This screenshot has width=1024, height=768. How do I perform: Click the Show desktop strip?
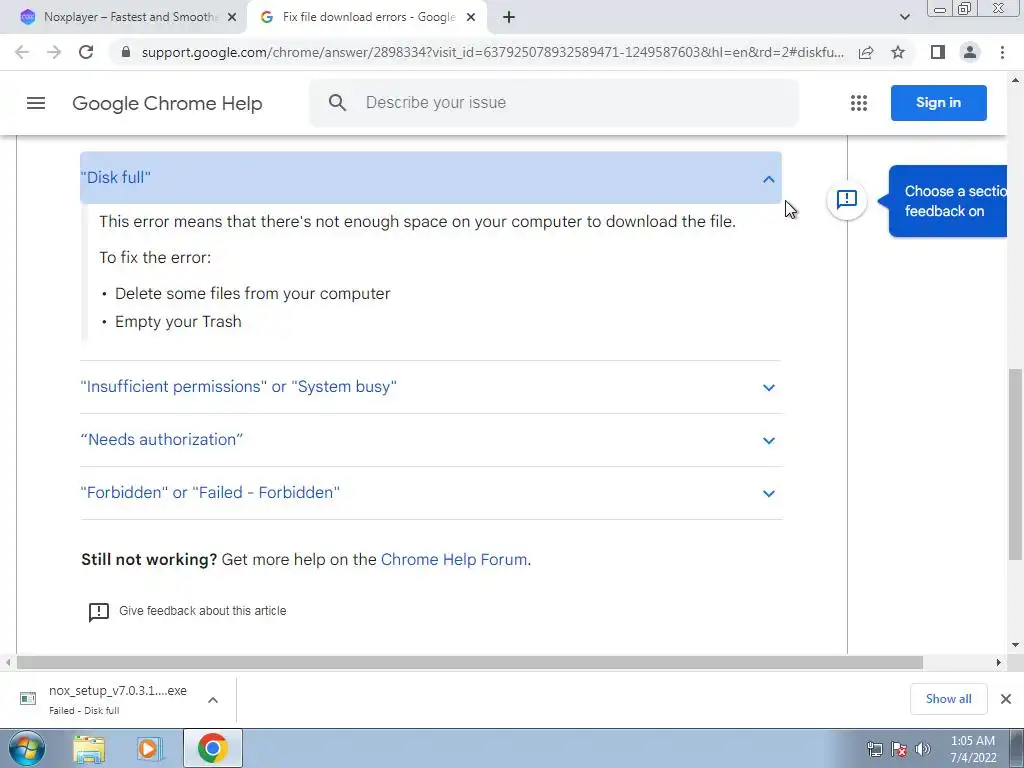(1017, 748)
